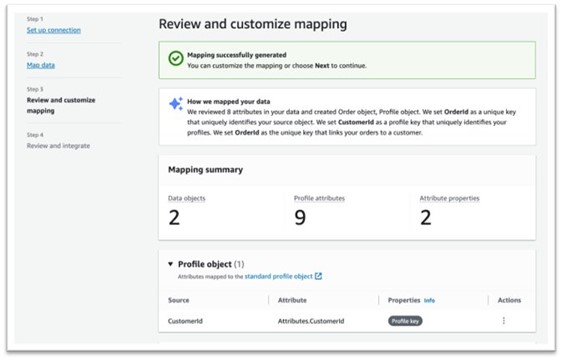This screenshot has height=360, width=562.
Task: Click the Profile key badge
Action: pos(405,321)
